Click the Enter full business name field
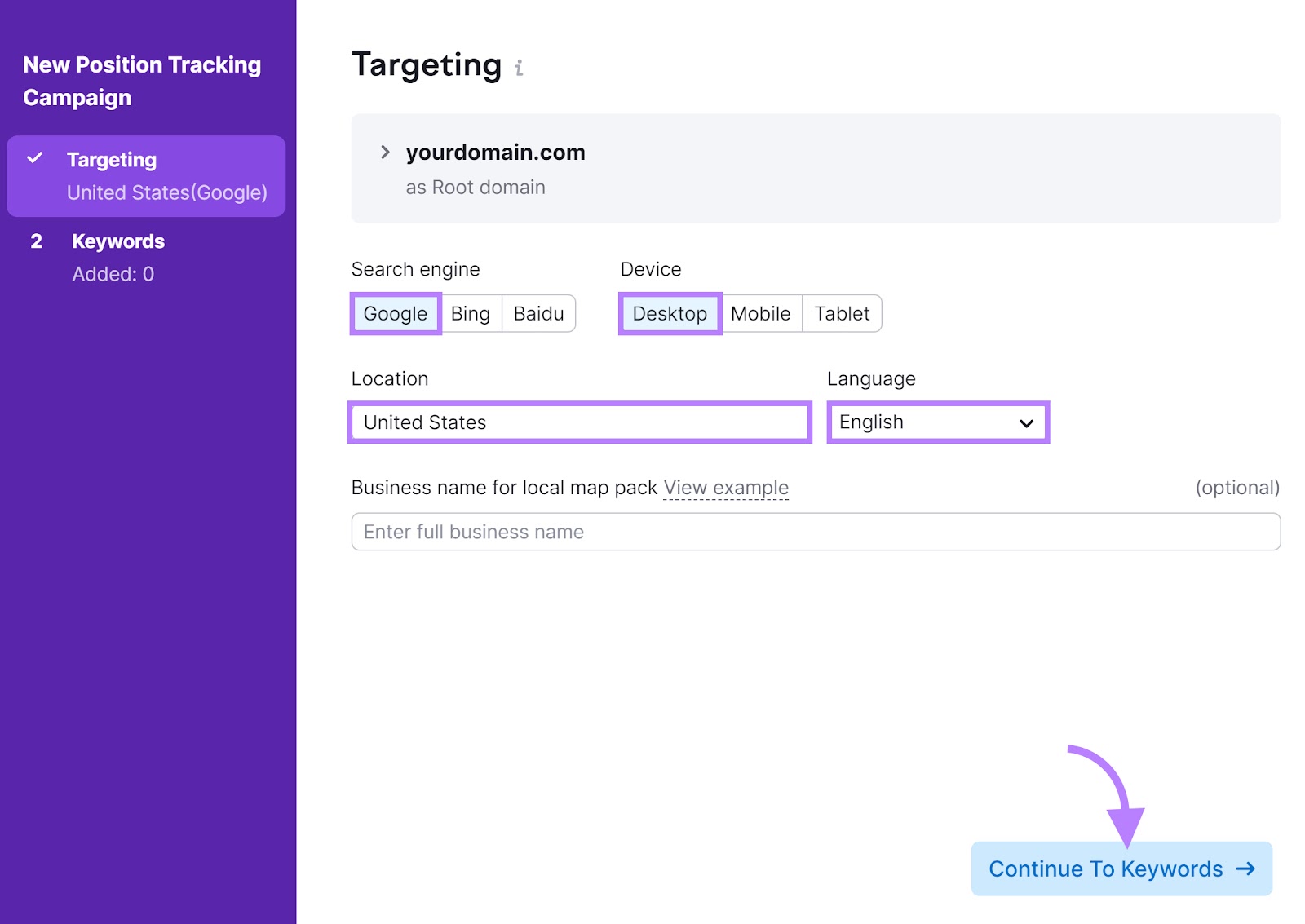 point(815,531)
